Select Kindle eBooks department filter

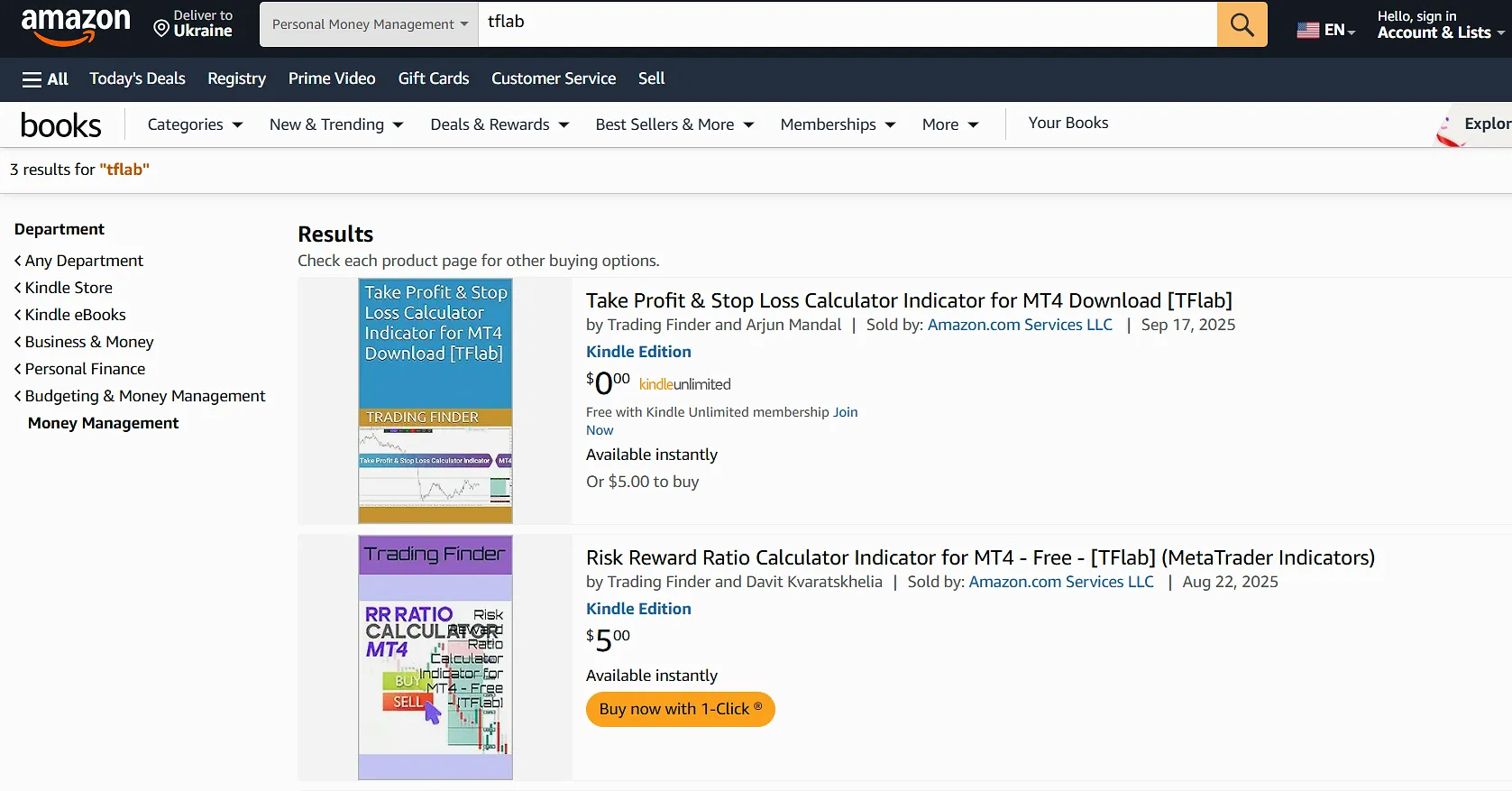click(x=75, y=315)
